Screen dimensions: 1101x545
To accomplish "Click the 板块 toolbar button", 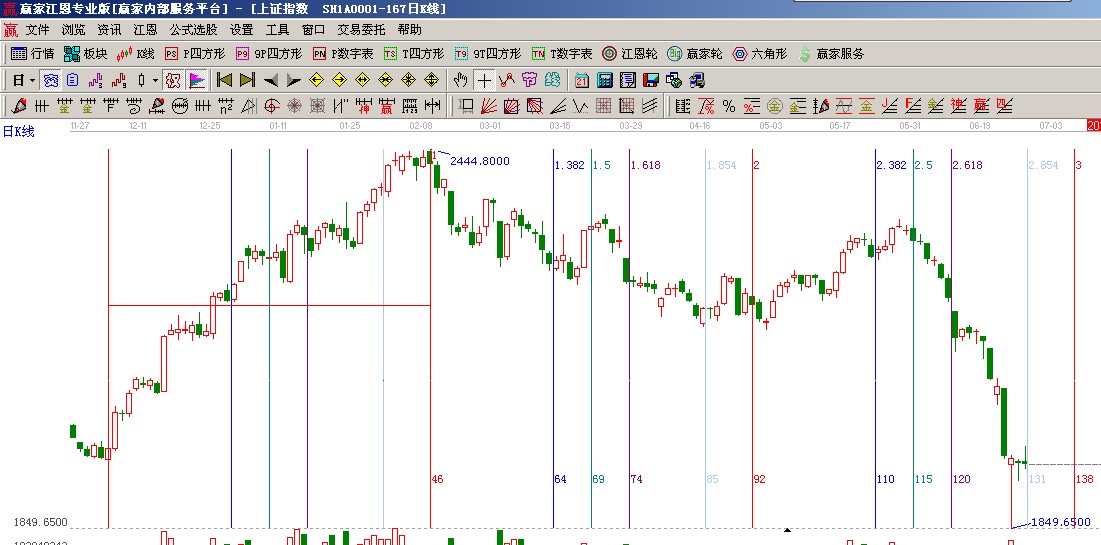I will point(85,54).
